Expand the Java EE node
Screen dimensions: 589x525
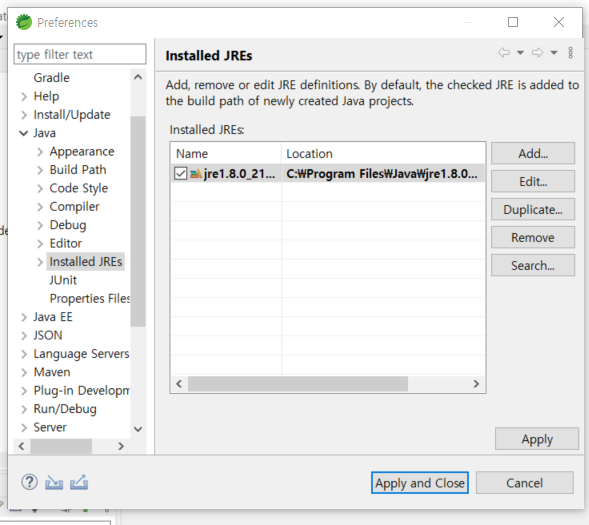tap(24, 317)
